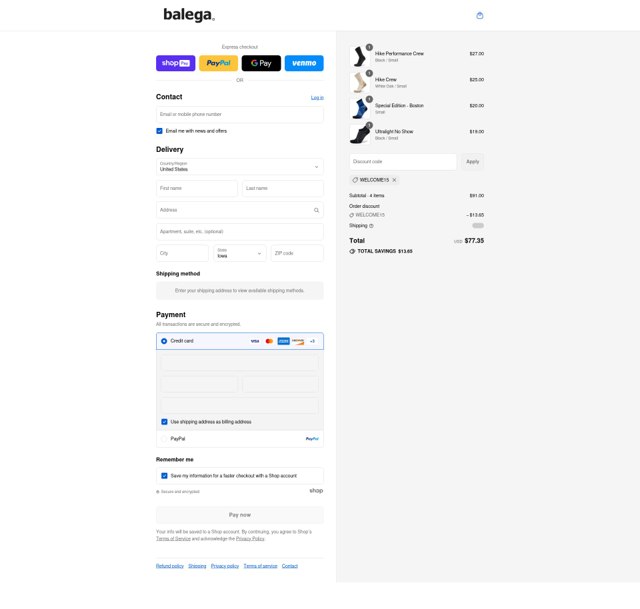Click the City field
The image size is (640, 609).
(182, 253)
